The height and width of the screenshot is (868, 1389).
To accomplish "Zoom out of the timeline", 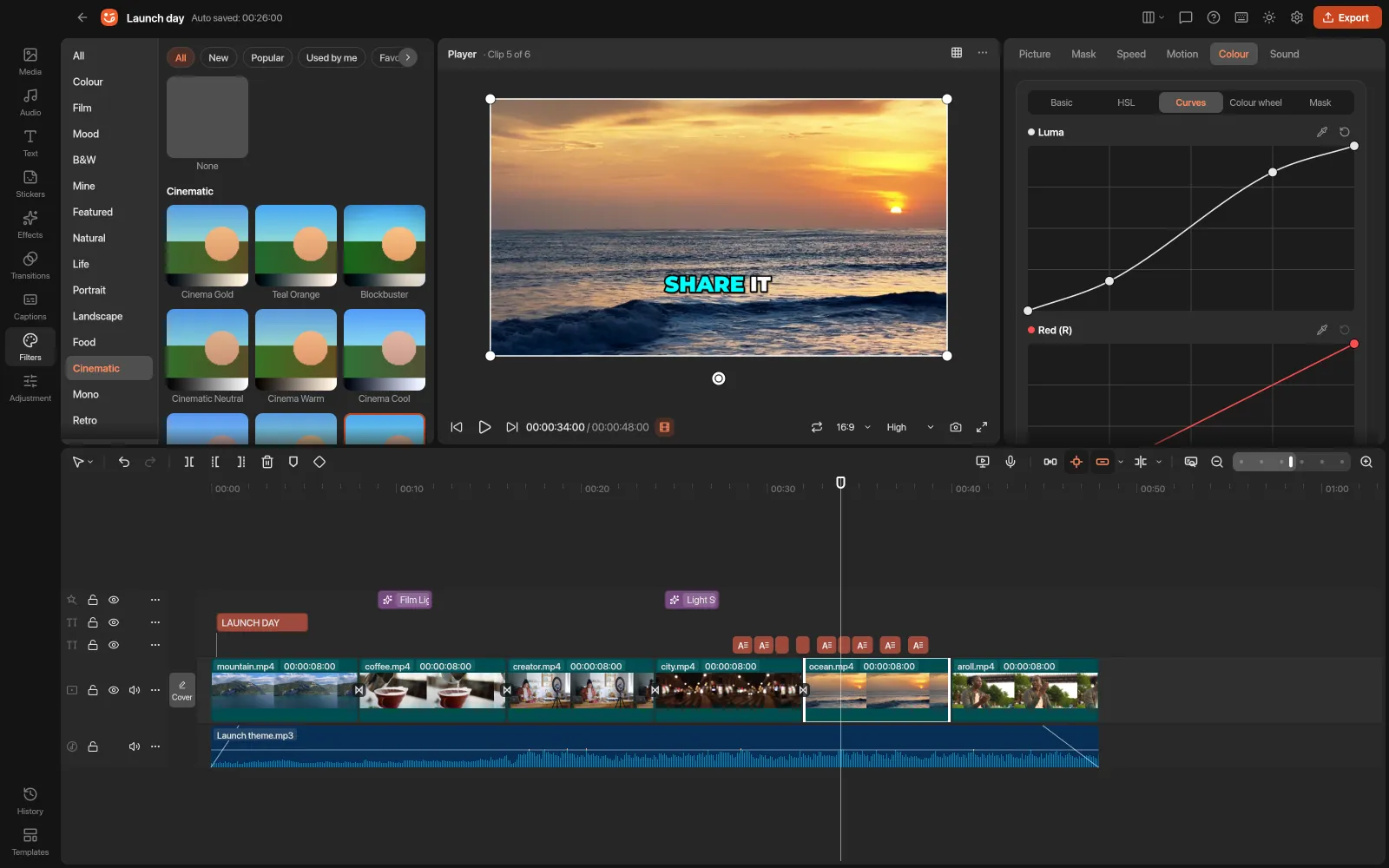I will [1217, 462].
